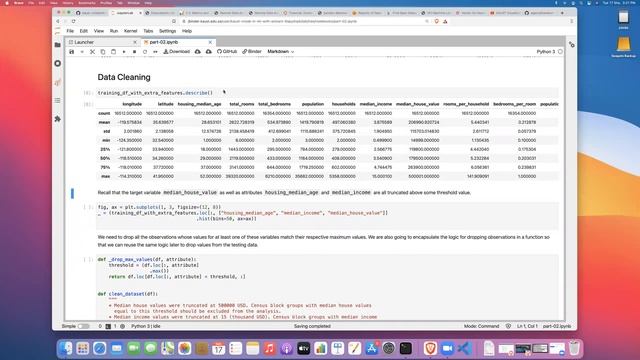The height and width of the screenshot is (360, 640).
Task: Click the plt.subplots histogram code cell
Action: tap(327, 216)
